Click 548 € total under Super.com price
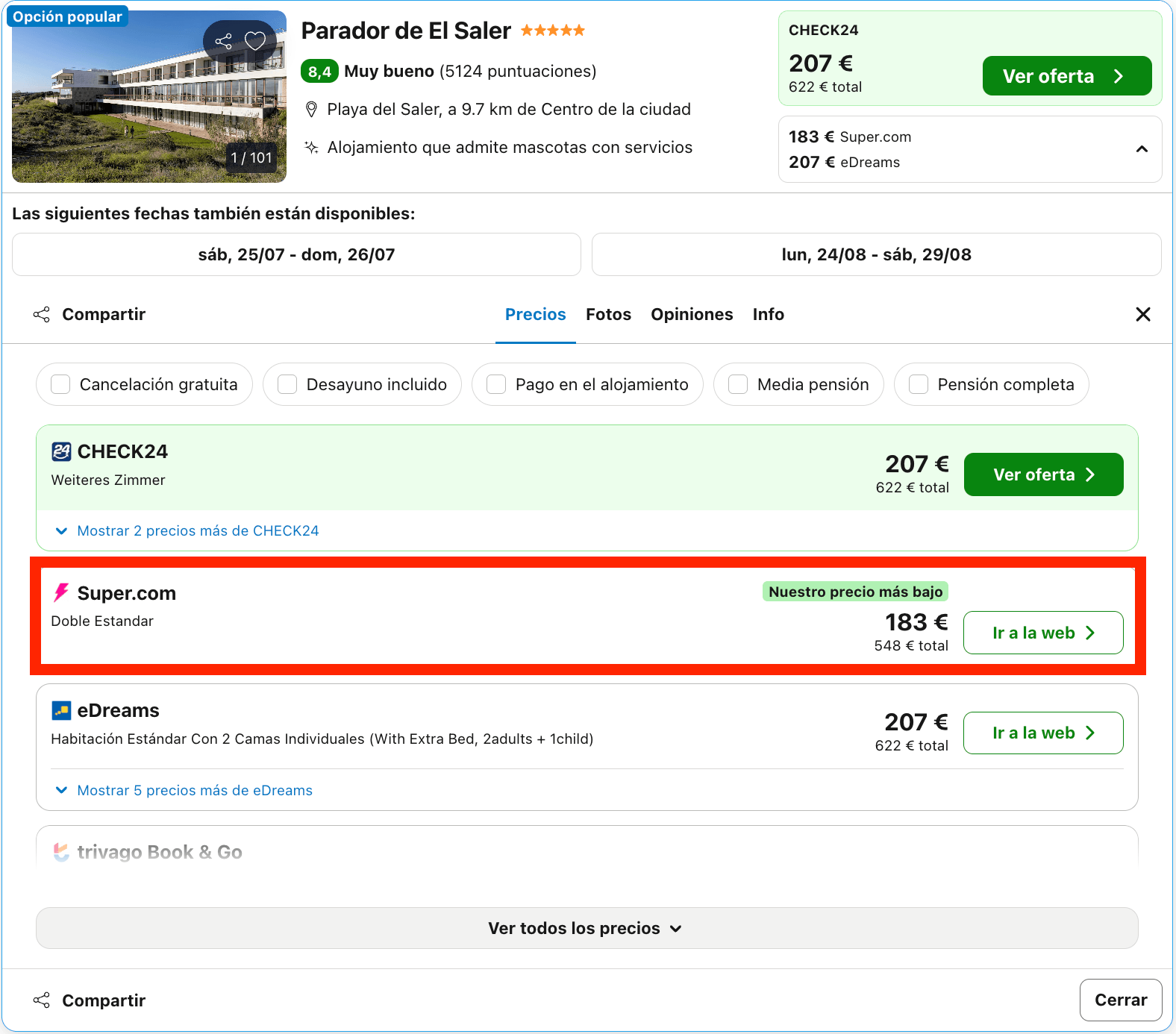The height and width of the screenshot is (1034, 1176). pos(911,645)
